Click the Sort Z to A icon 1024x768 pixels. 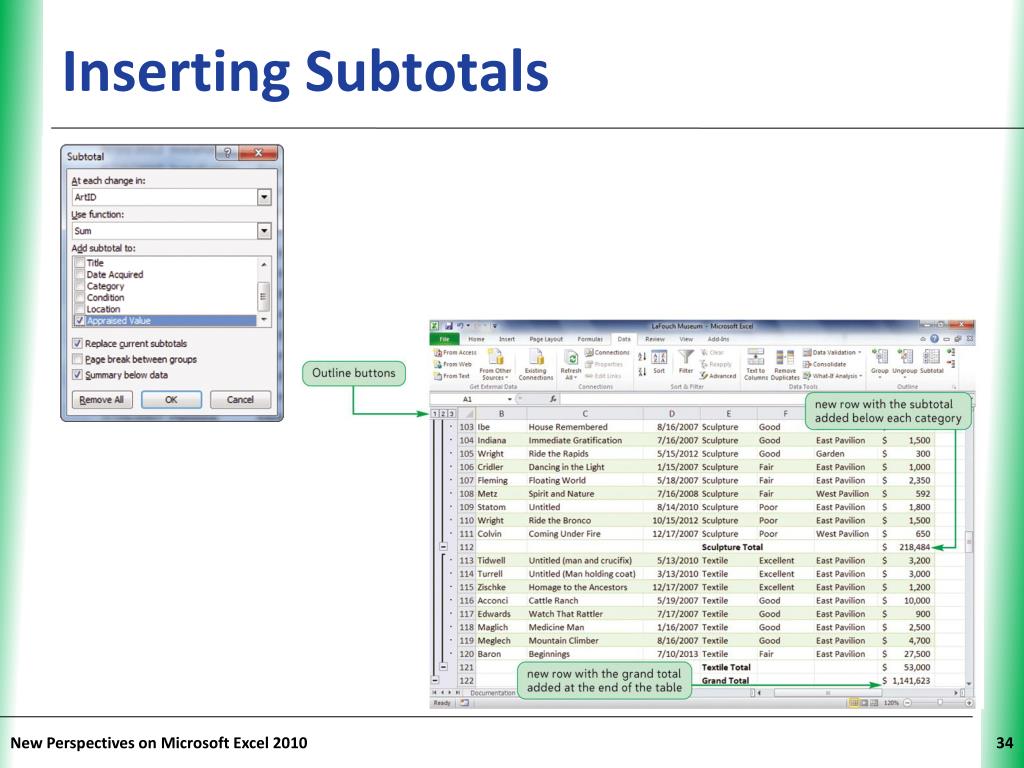point(642,372)
